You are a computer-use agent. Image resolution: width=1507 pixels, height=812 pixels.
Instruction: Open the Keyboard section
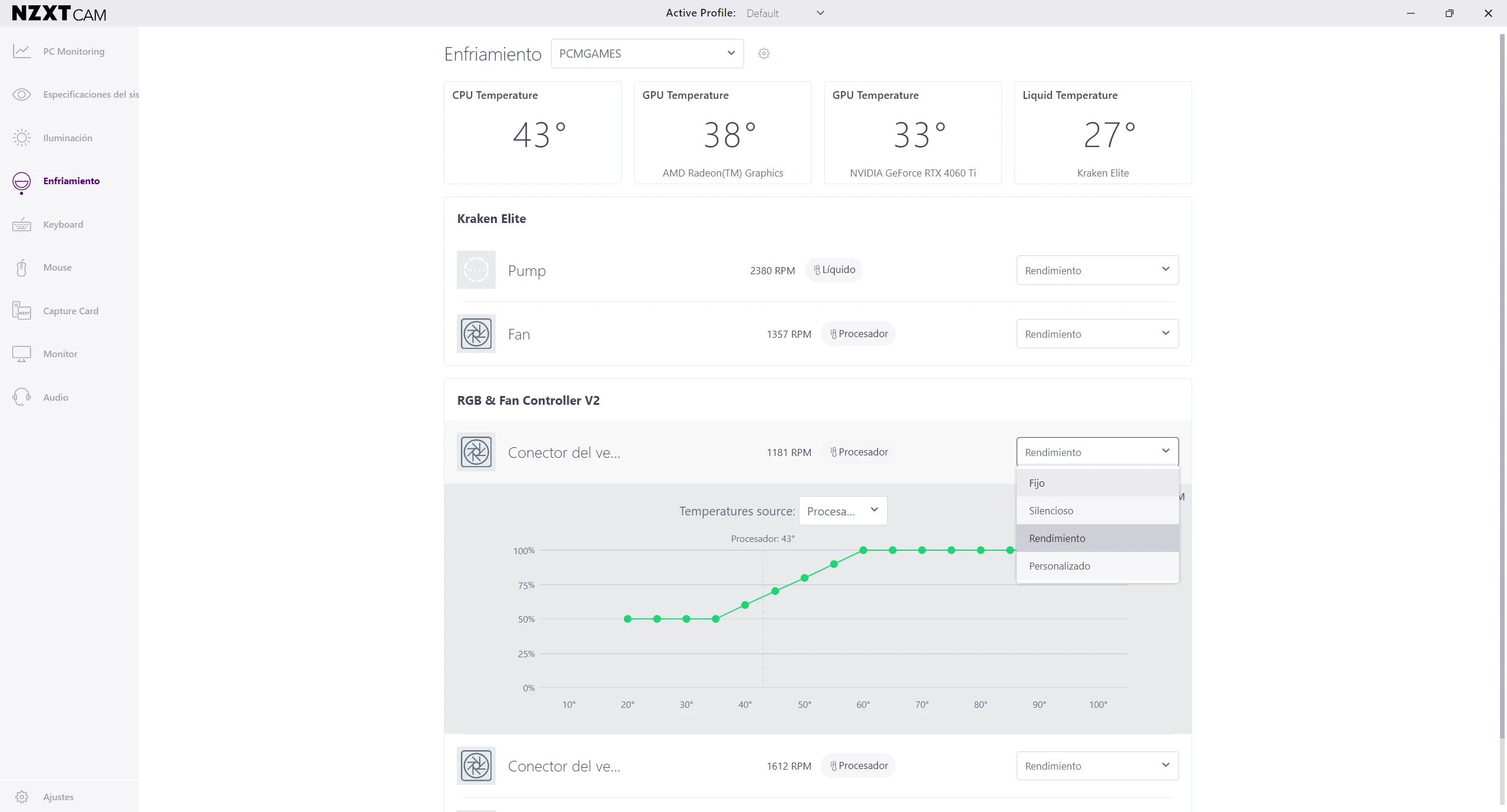coord(63,224)
